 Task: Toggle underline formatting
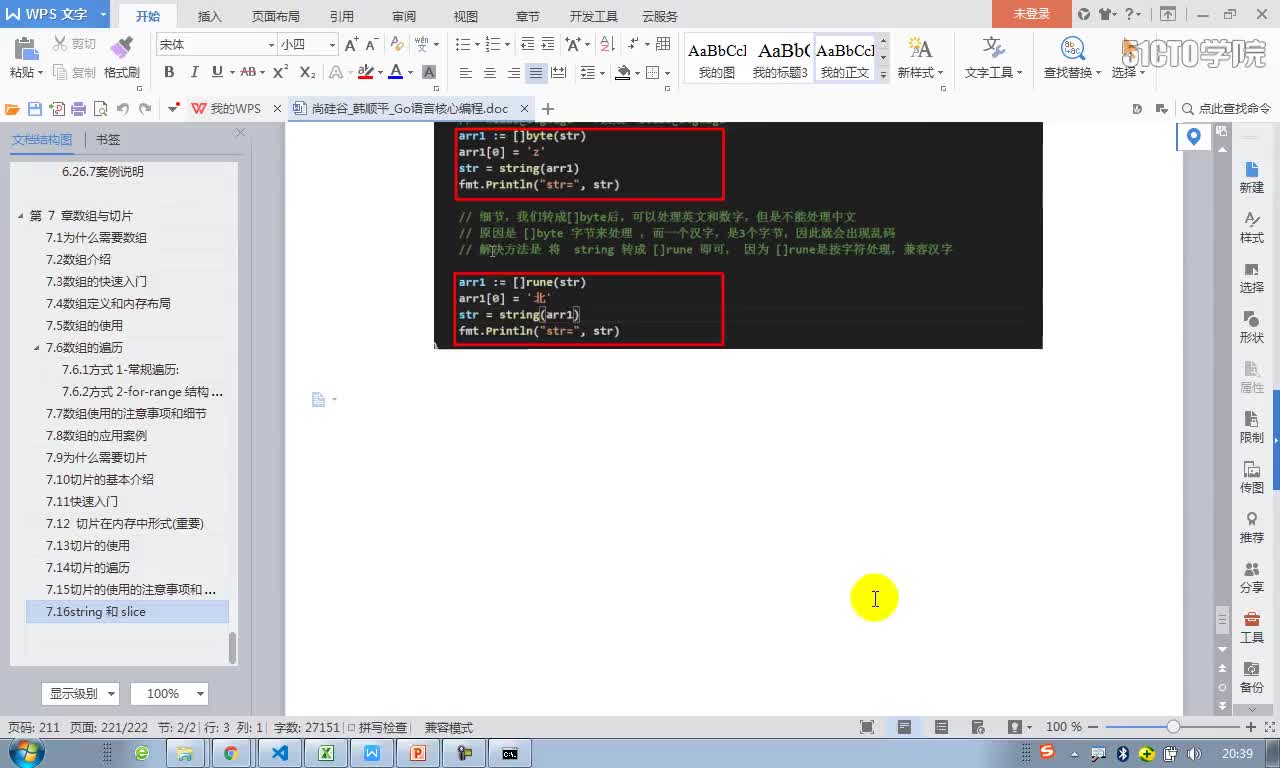(217, 72)
